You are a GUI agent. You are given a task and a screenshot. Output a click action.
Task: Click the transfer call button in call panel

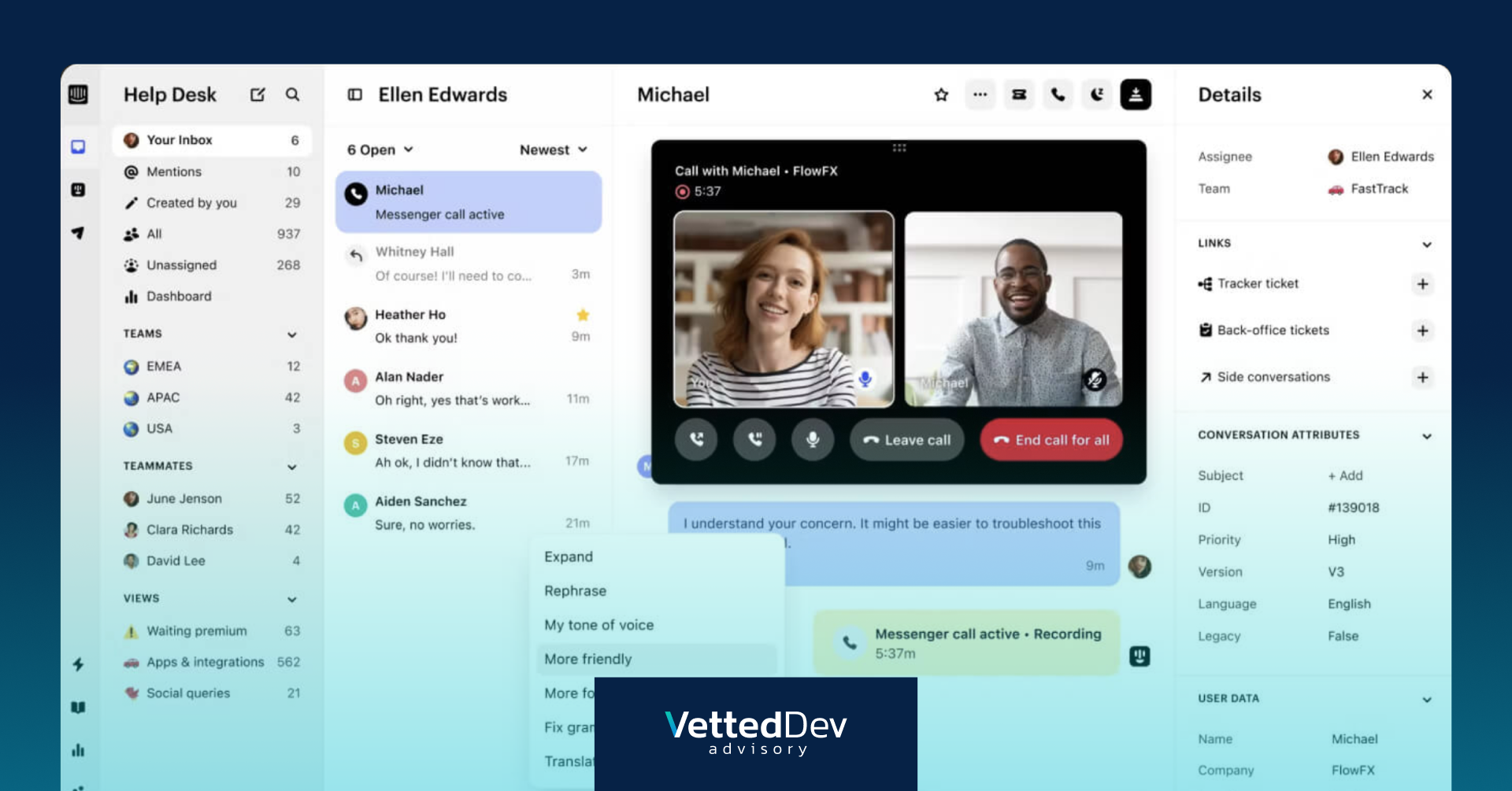[x=696, y=439]
